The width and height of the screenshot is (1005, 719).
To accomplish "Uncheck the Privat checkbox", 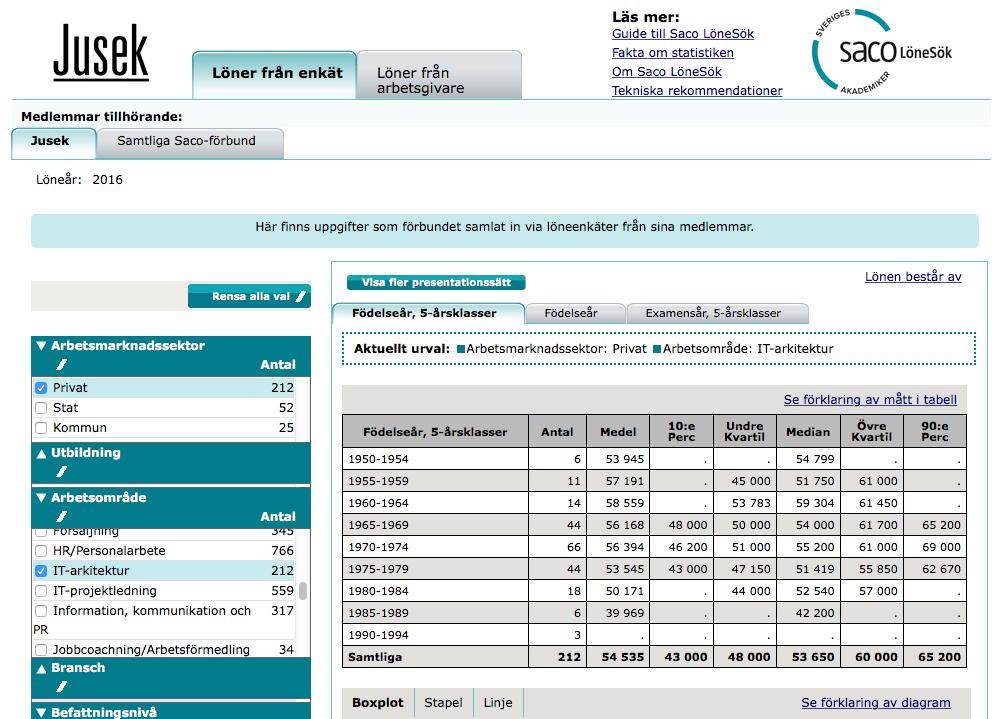I will 41,388.
